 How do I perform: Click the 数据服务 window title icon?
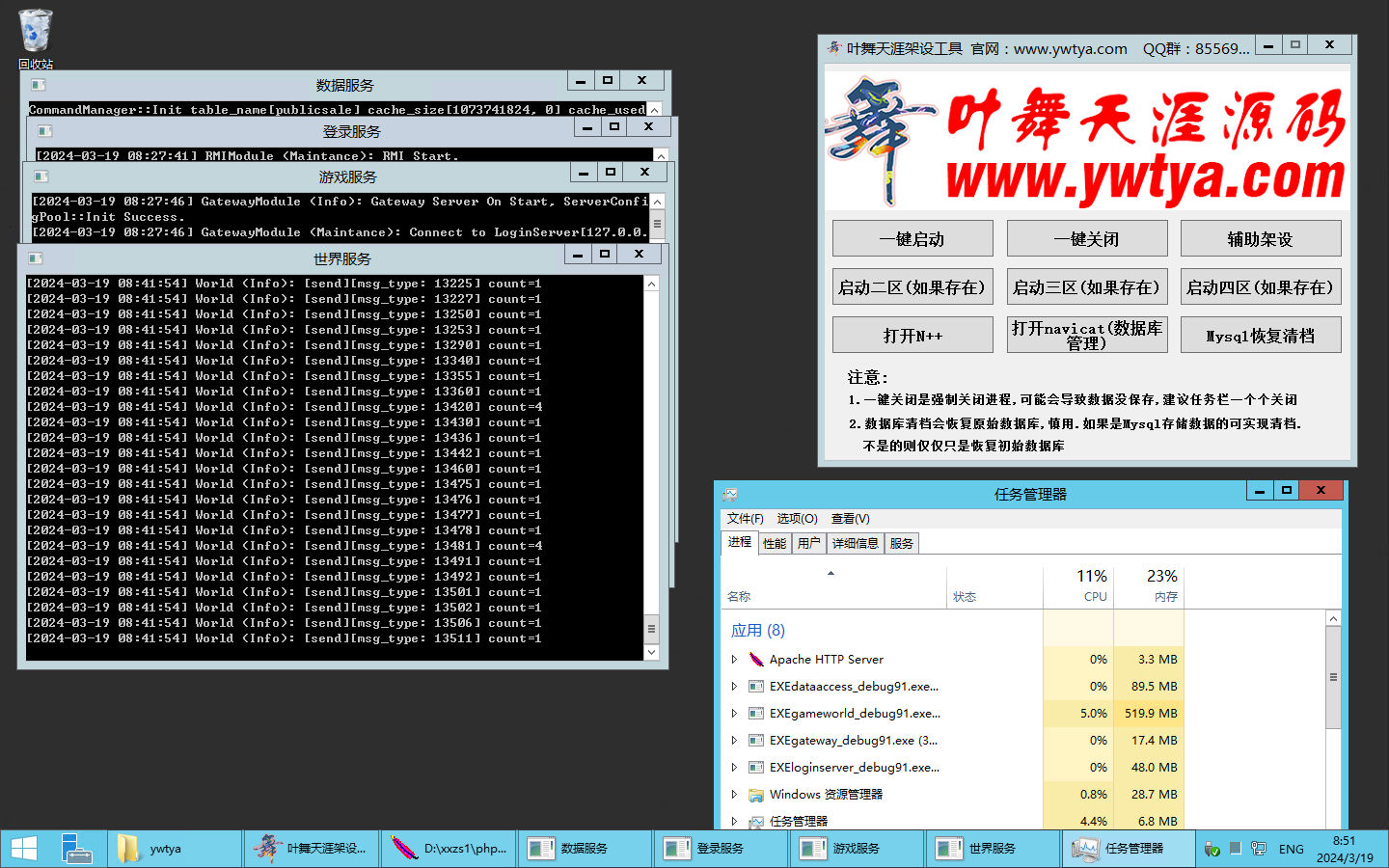39,85
